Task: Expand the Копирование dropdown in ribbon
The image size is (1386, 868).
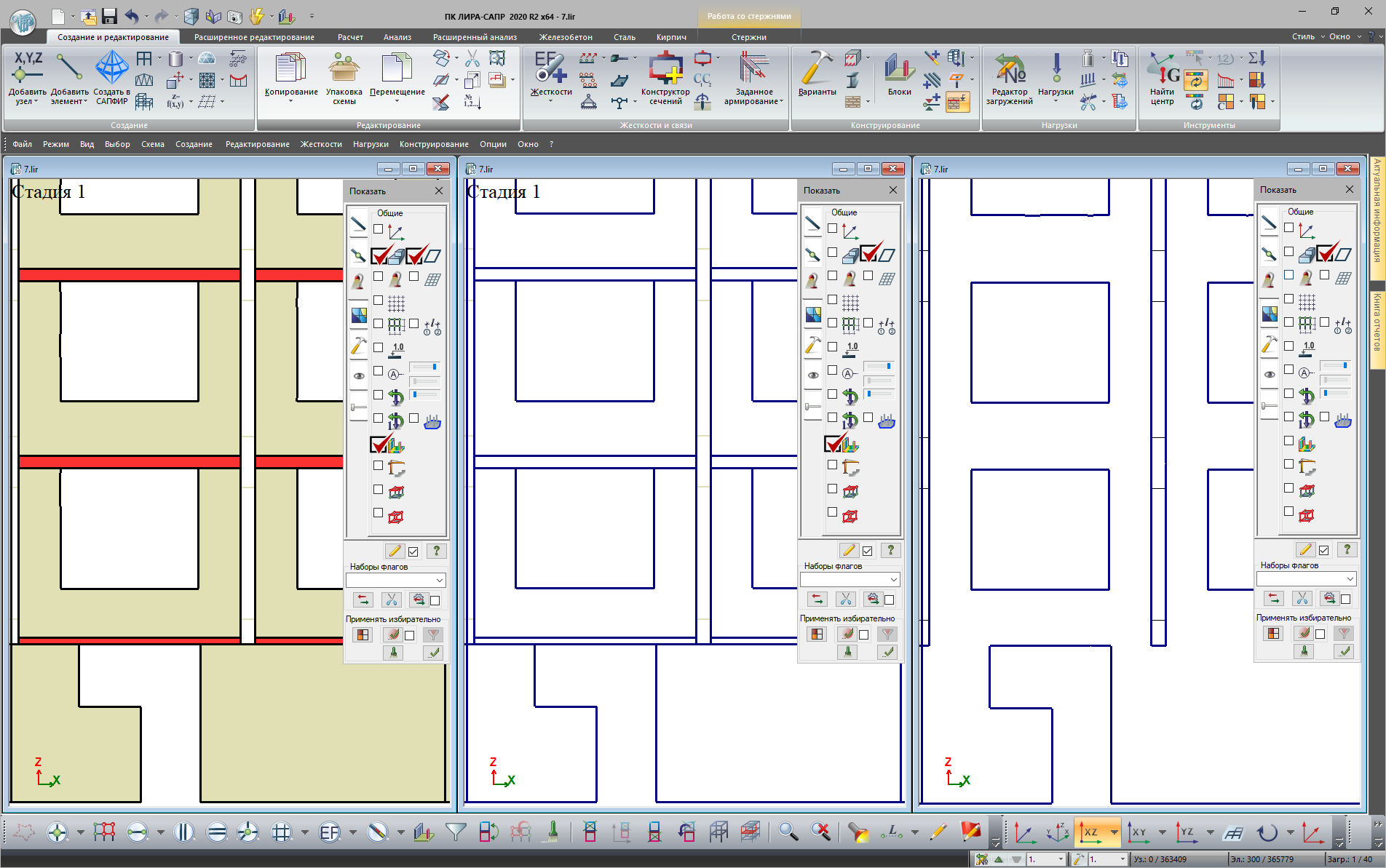Action: [291, 102]
